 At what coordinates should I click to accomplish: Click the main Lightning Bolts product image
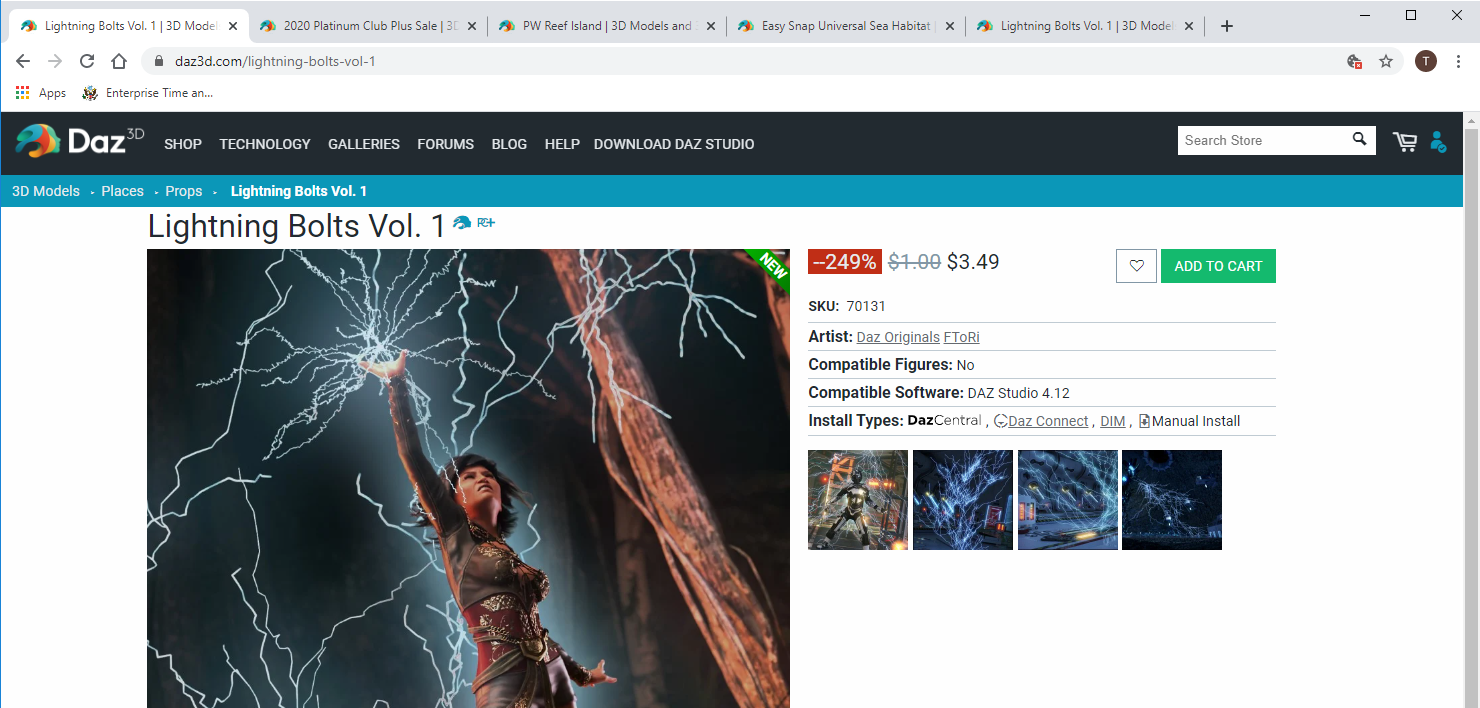point(468,478)
